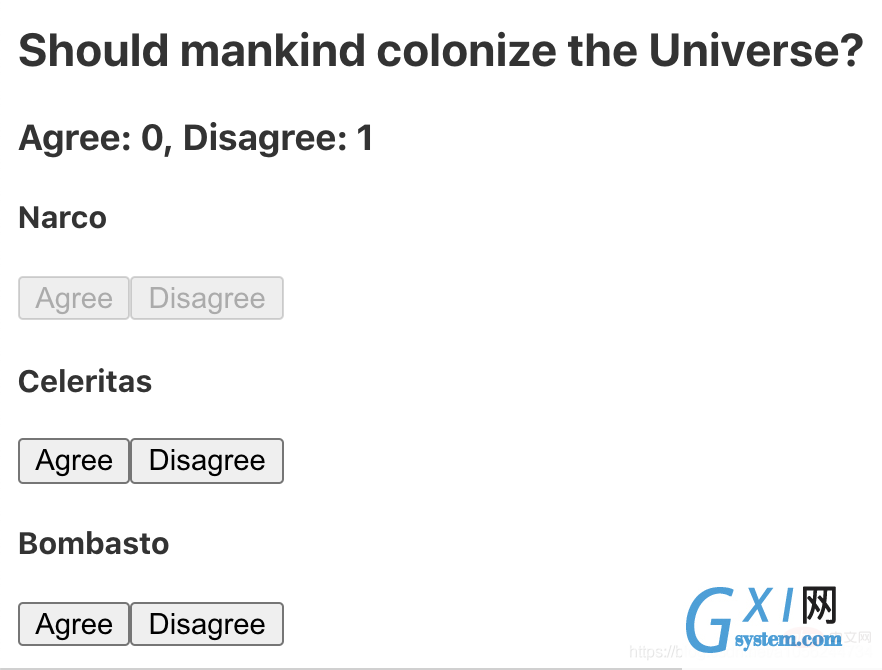882x670 pixels.
Task: Click the "Agree: 0" tally text
Action: (91, 138)
